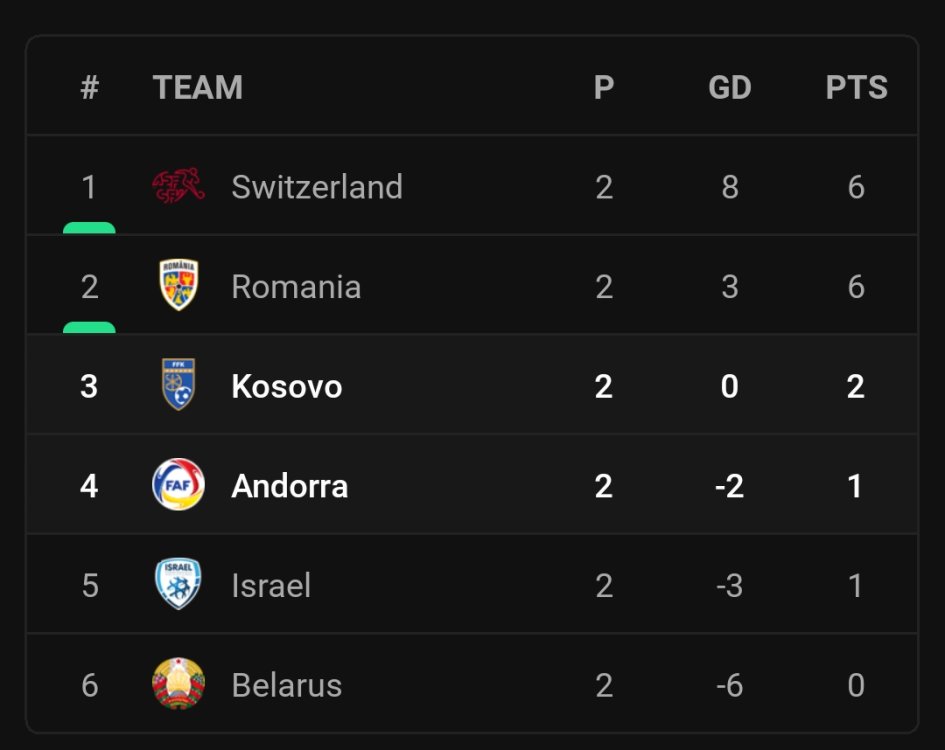Click the Israel football association badge

point(178,584)
